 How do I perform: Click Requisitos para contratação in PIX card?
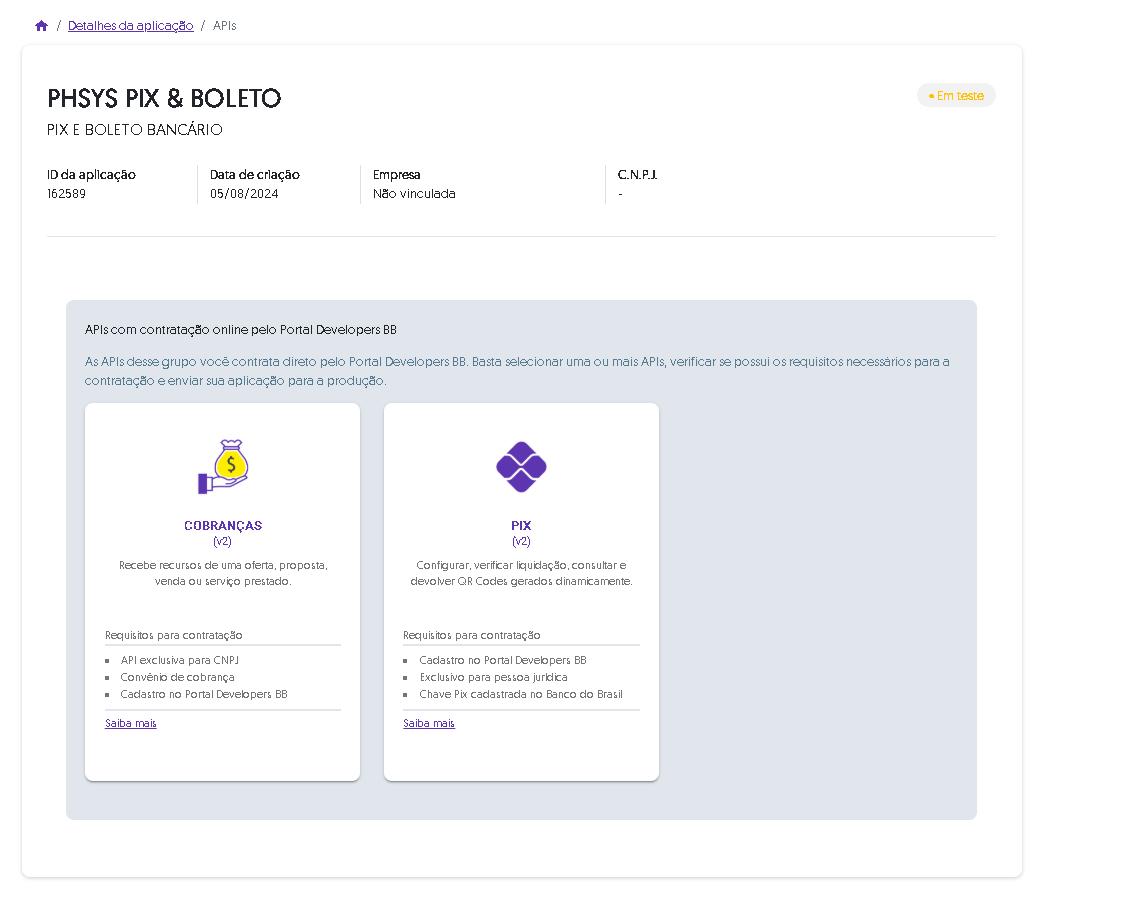(472, 635)
